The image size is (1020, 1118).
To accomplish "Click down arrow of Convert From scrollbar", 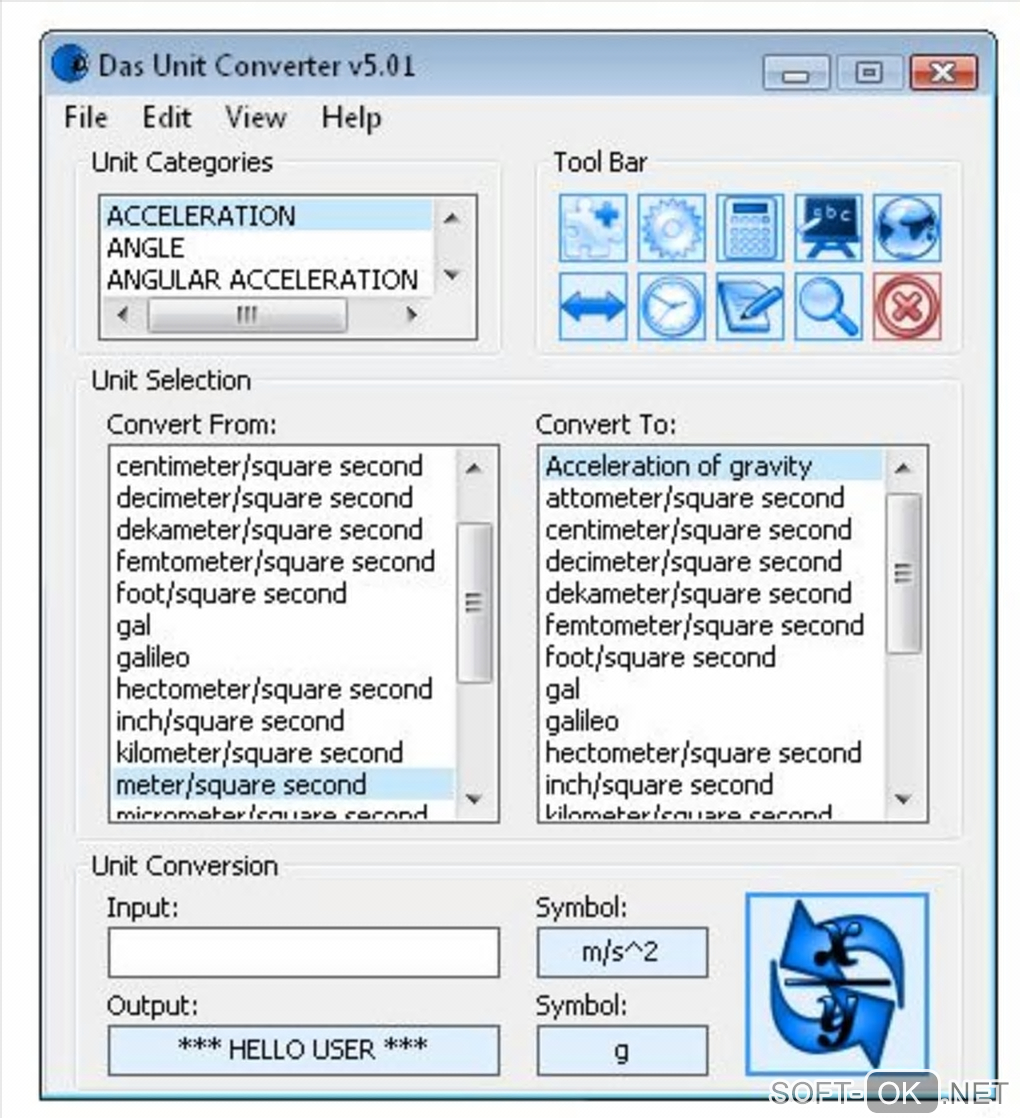I will coord(474,799).
